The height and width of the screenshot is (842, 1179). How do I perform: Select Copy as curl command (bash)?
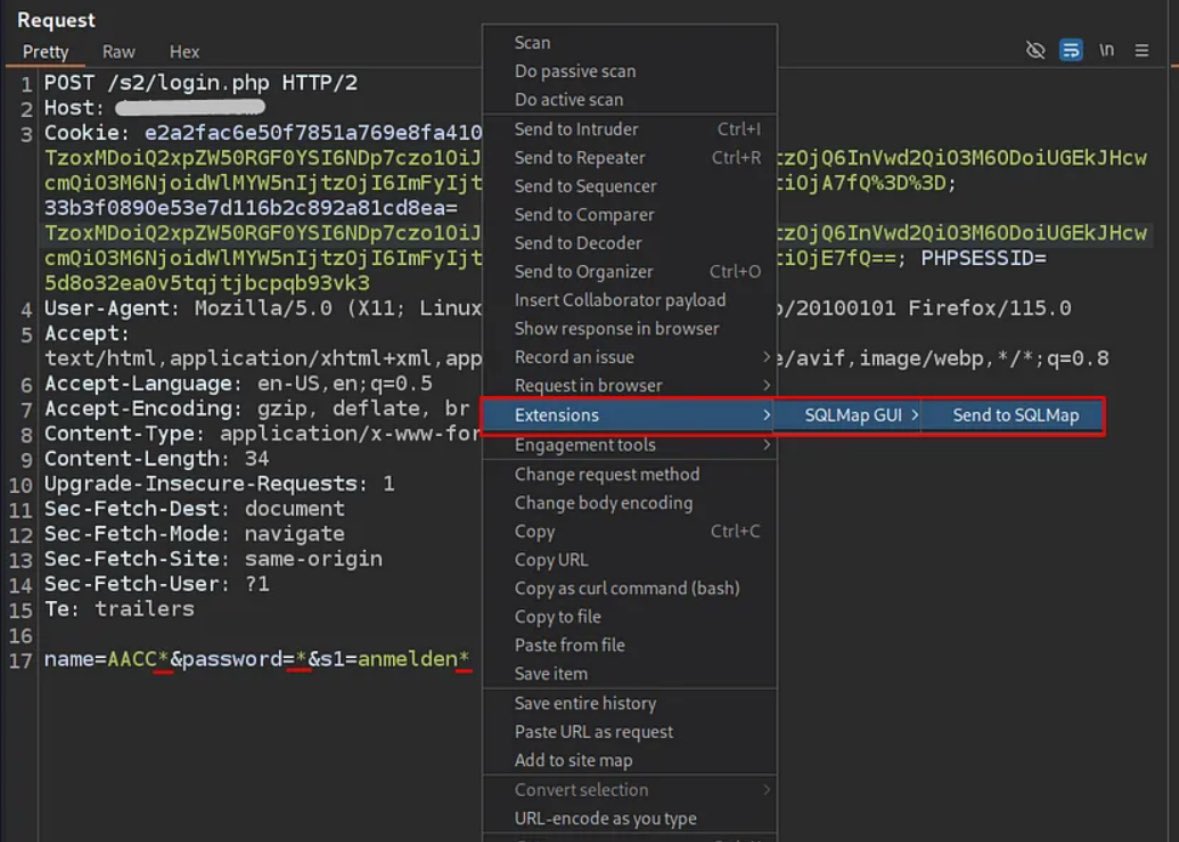[x=629, y=589]
